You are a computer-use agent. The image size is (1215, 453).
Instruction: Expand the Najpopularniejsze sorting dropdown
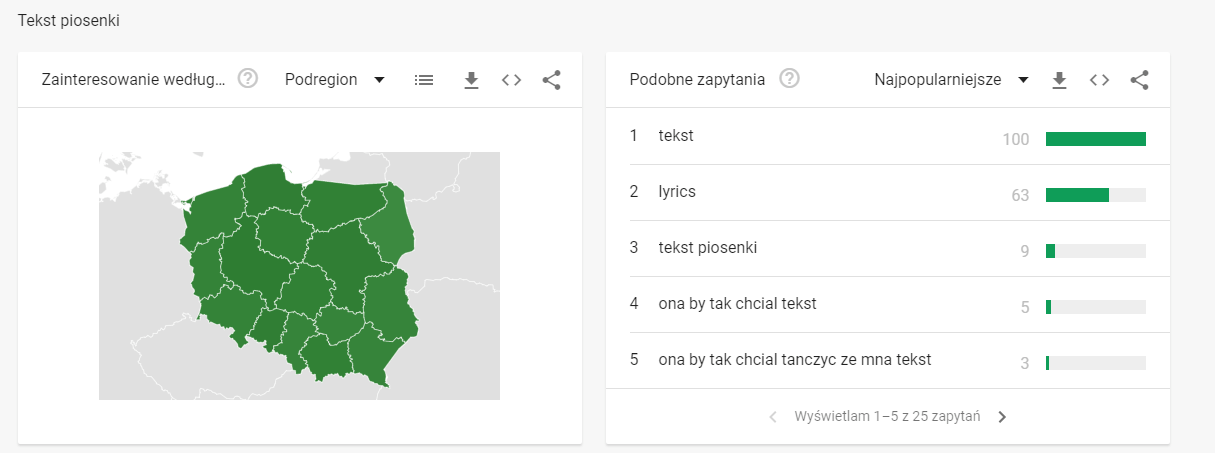[x=951, y=80]
